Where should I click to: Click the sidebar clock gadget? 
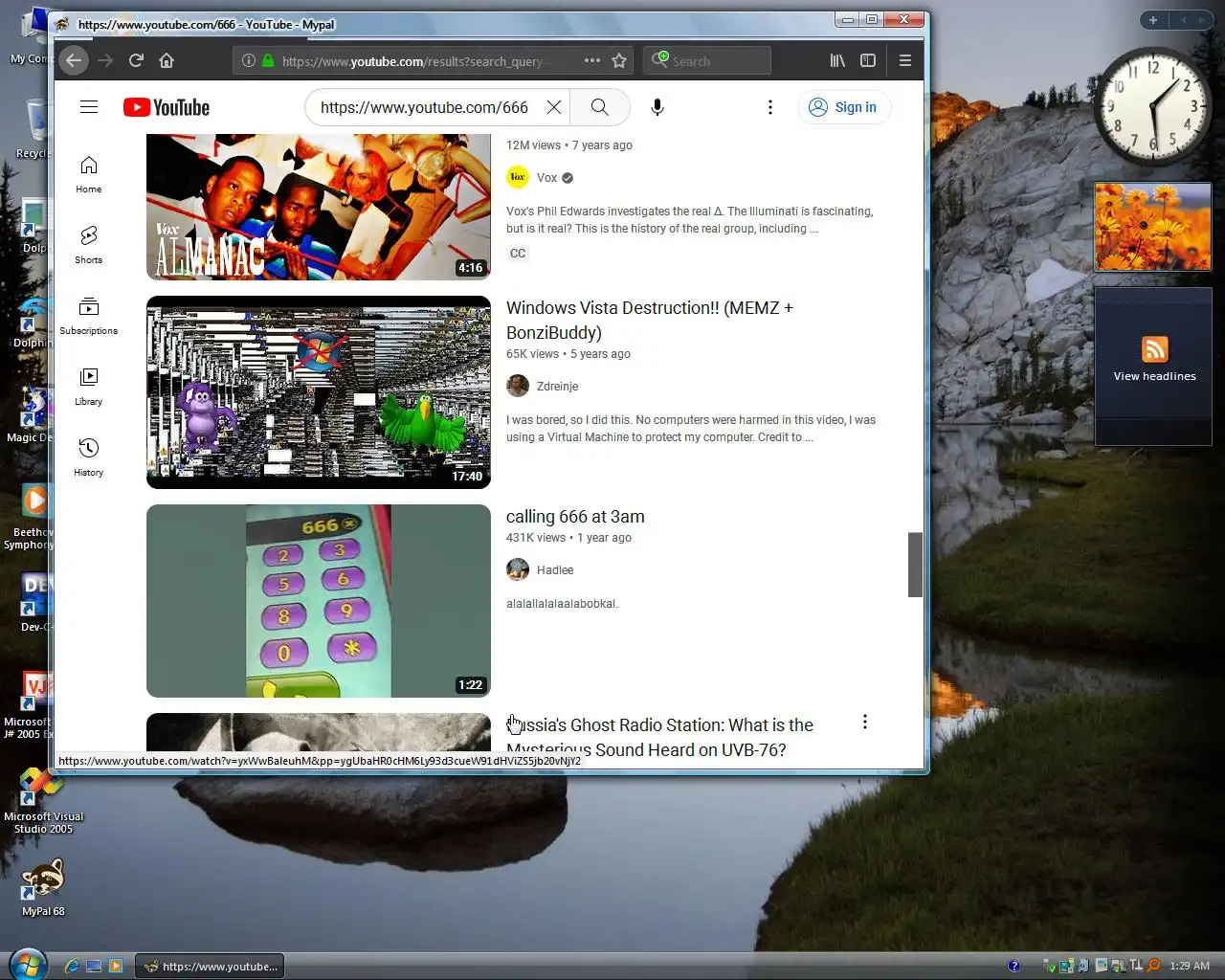[1152, 104]
